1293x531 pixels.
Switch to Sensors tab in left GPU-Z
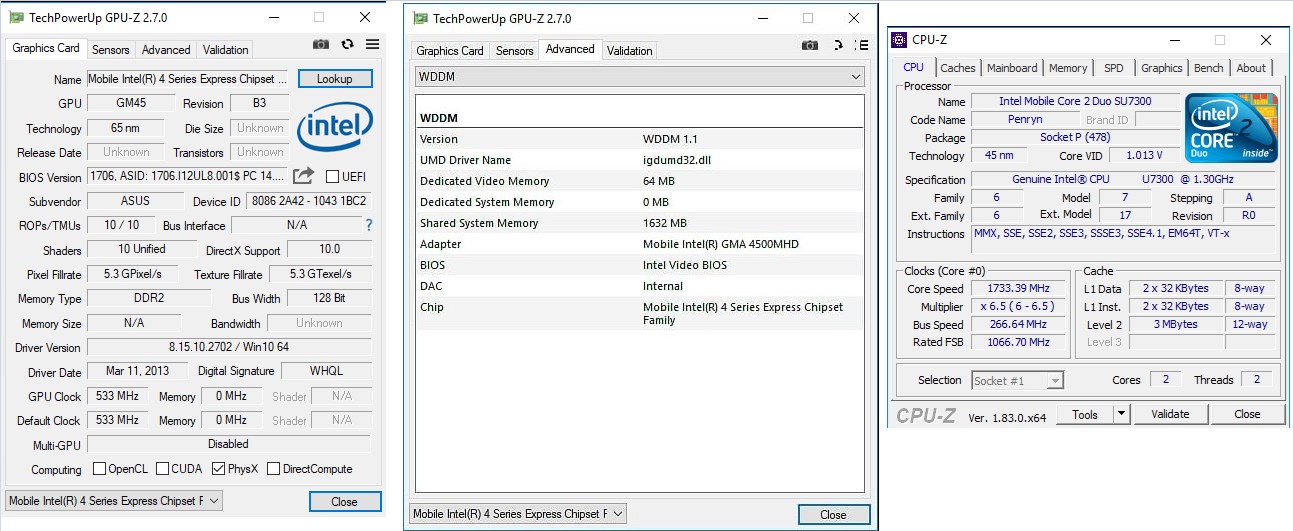110,49
